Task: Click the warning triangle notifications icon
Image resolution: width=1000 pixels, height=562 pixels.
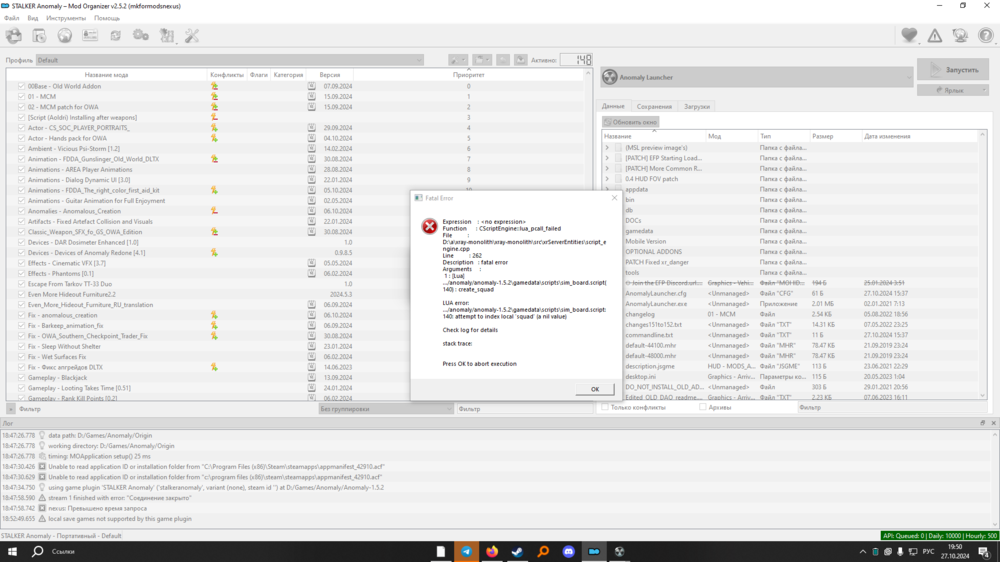Action: (934, 36)
